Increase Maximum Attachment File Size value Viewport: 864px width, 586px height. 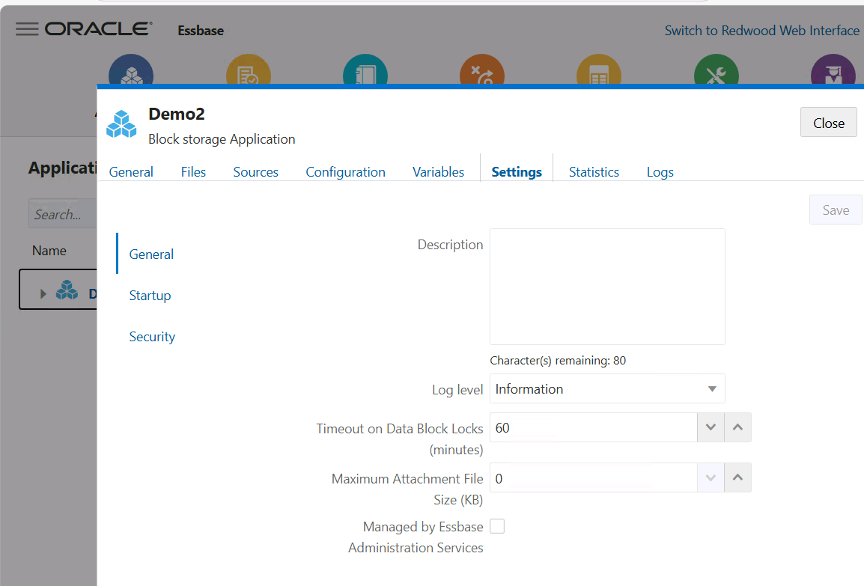[737, 477]
